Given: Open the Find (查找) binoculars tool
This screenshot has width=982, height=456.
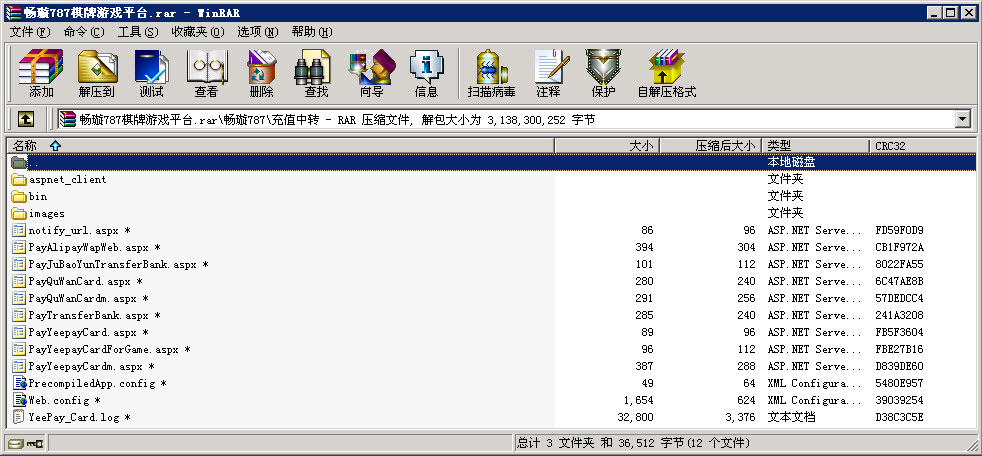Looking at the screenshot, I should 316,73.
